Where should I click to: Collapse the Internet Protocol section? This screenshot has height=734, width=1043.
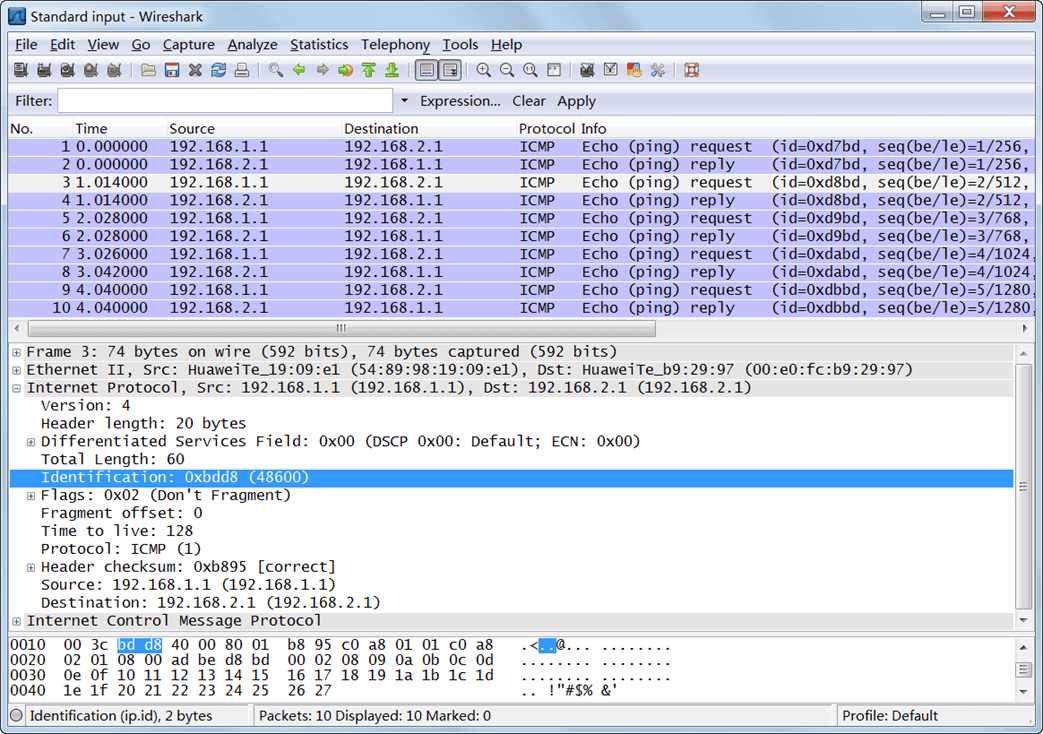click(x=17, y=388)
